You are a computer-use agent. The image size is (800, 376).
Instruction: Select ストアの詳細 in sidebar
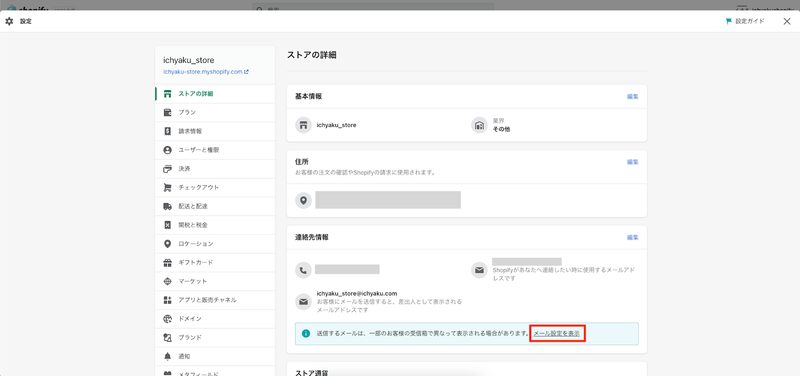(x=215, y=94)
